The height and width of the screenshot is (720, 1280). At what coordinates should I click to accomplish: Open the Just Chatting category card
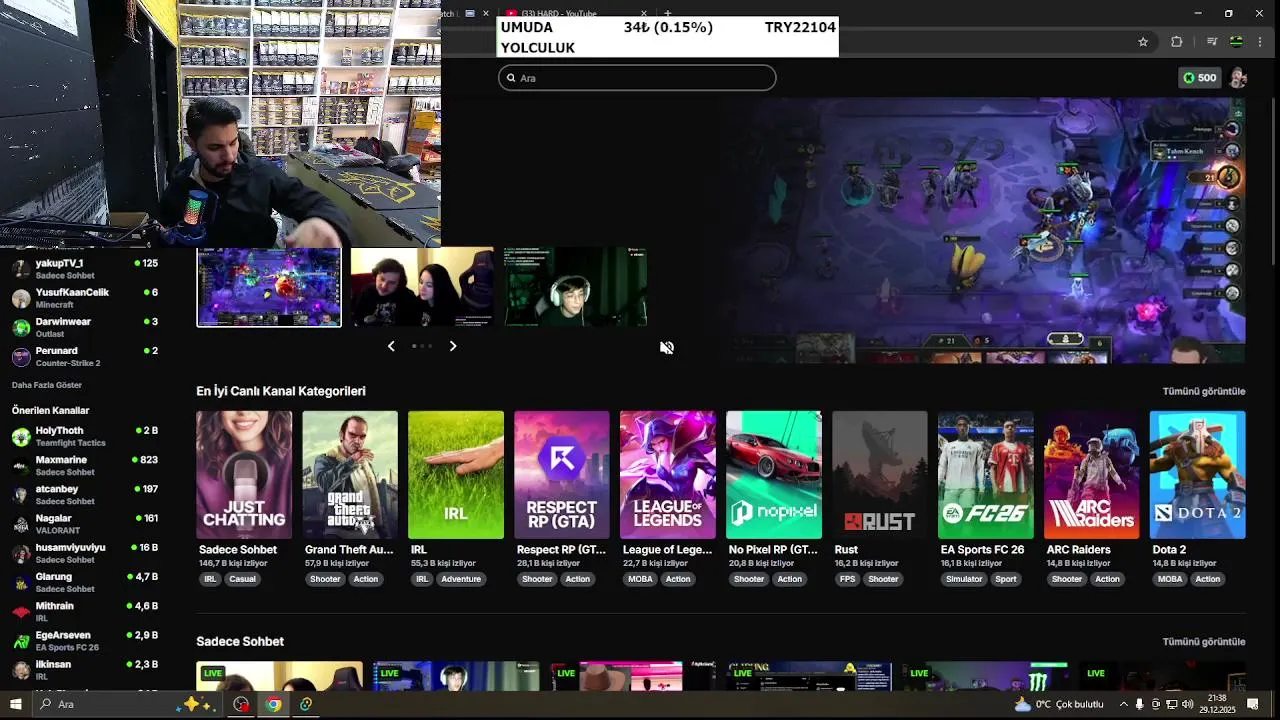[244, 475]
